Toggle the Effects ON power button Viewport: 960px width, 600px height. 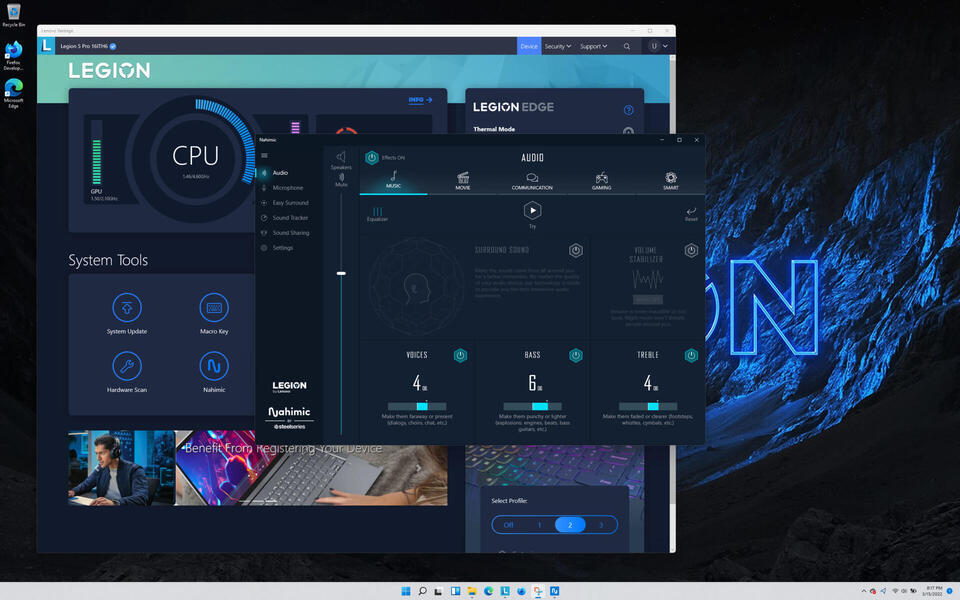tap(372, 158)
